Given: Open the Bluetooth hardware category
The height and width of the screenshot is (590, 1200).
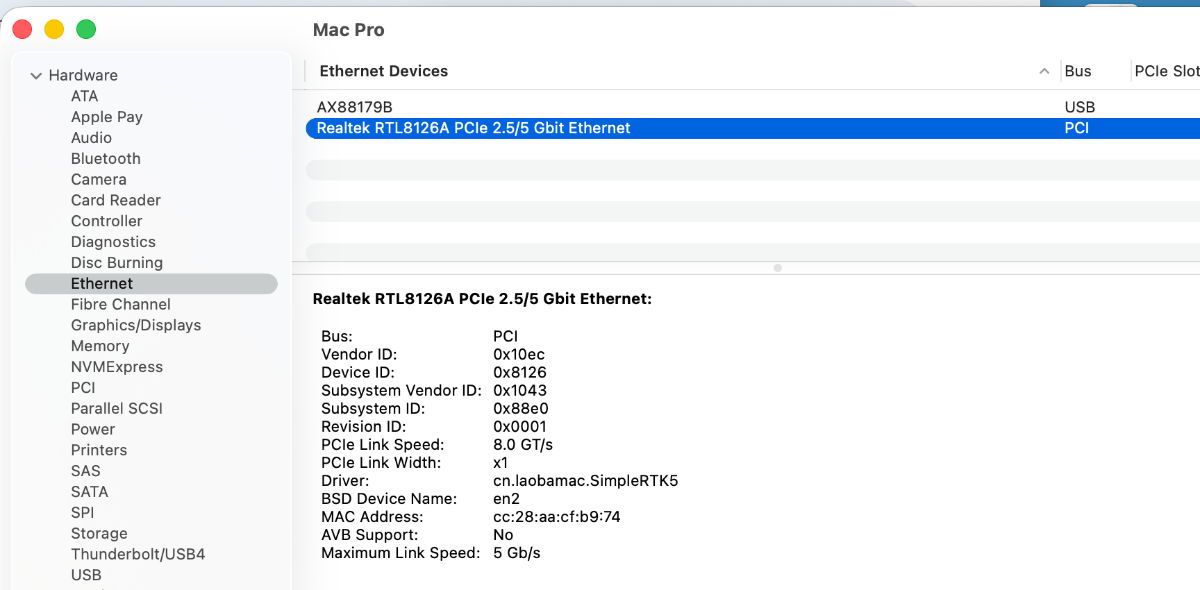Looking at the screenshot, I should [x=106, y=159].
